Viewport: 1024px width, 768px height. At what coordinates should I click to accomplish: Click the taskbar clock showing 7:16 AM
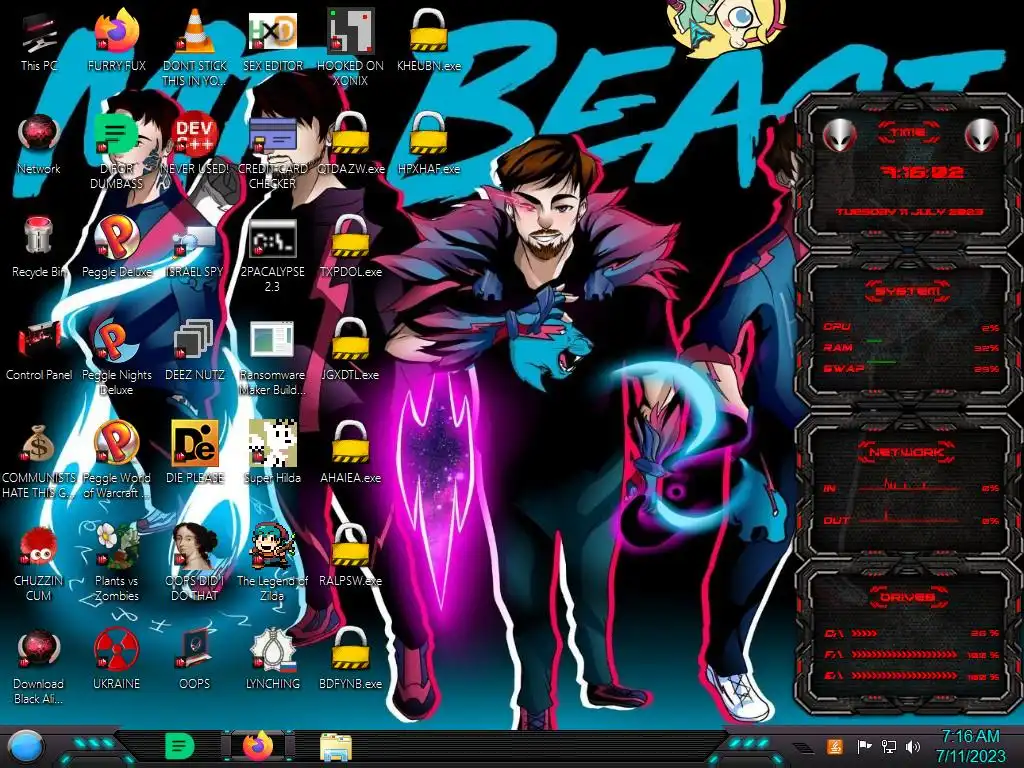(x=970, y=746)
